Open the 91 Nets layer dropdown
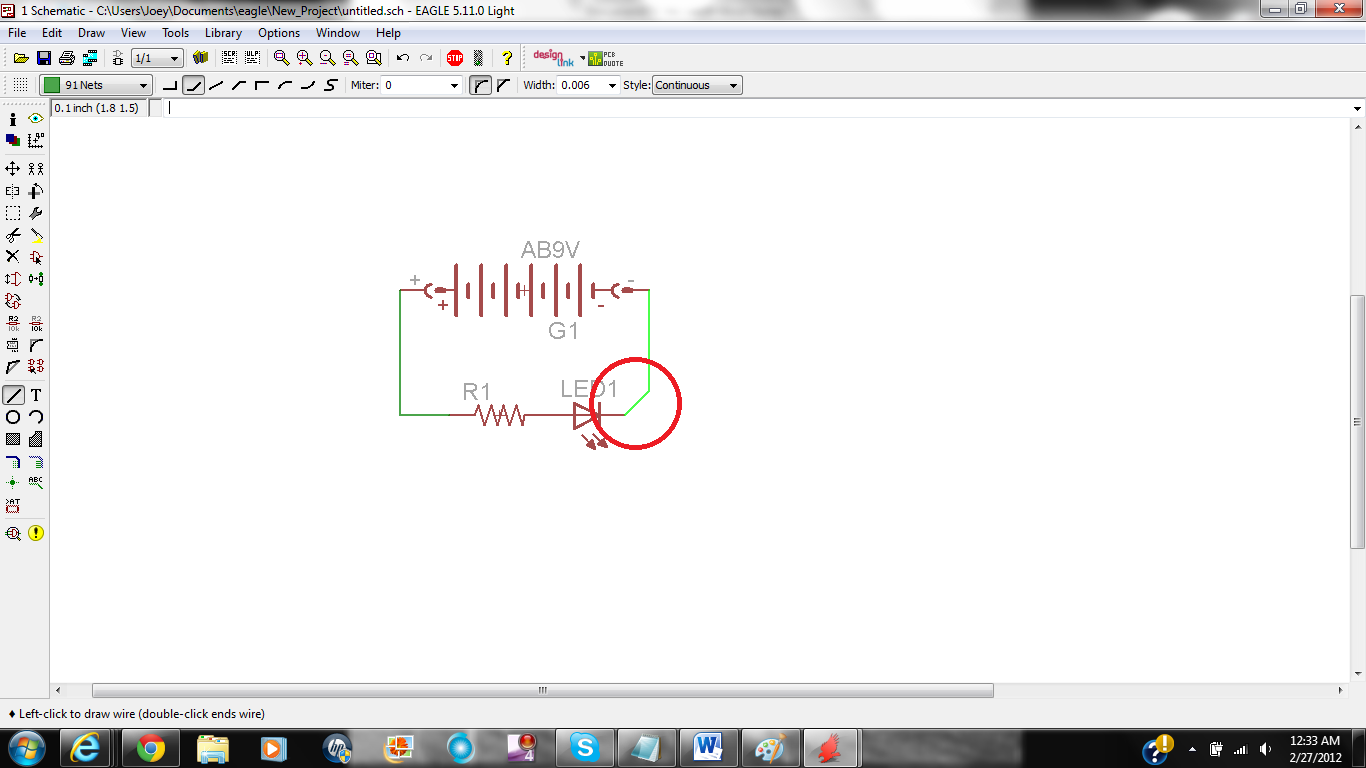This screenshot has height=768, width=1366. coord(96,85)
